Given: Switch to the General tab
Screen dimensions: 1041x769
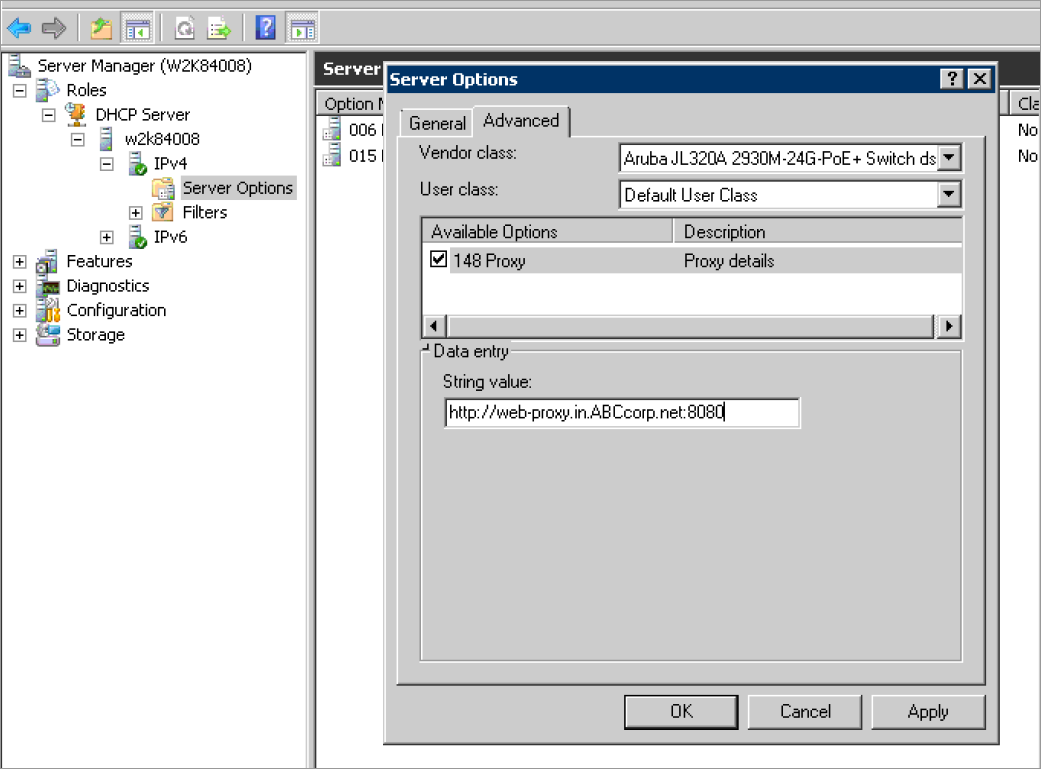Looking at the screenshot, I should pyautogui.click(x=437, y=123).
